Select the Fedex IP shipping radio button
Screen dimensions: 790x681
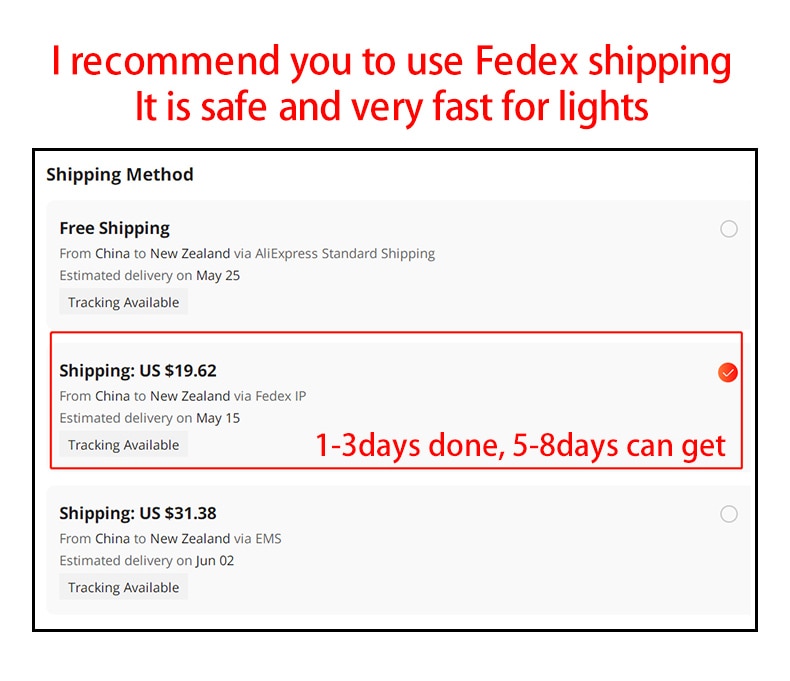pyautogui.click(x=728, y=372)
